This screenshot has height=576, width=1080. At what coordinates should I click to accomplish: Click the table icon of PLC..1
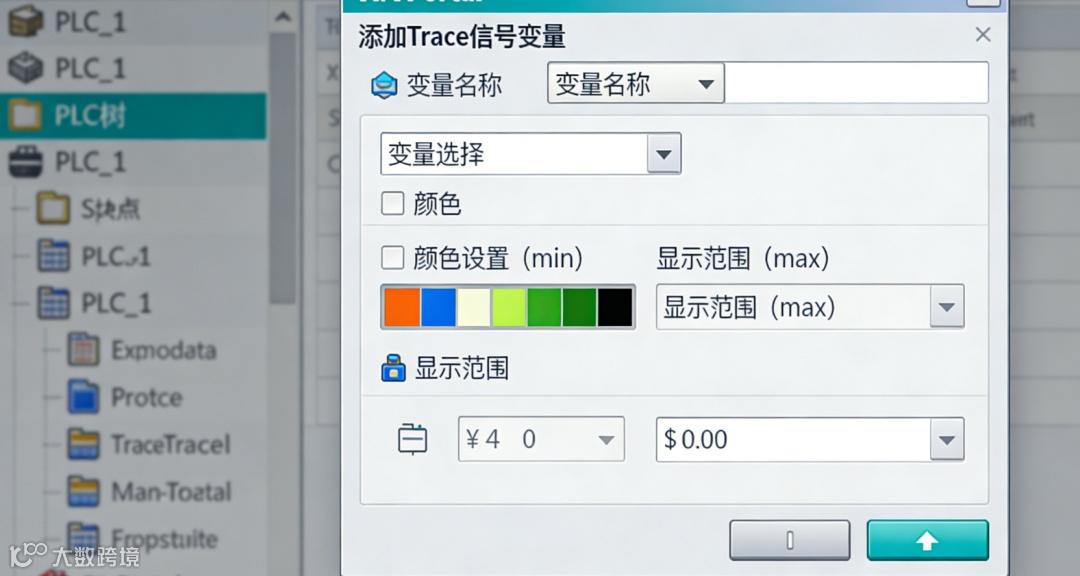point(53,256)
